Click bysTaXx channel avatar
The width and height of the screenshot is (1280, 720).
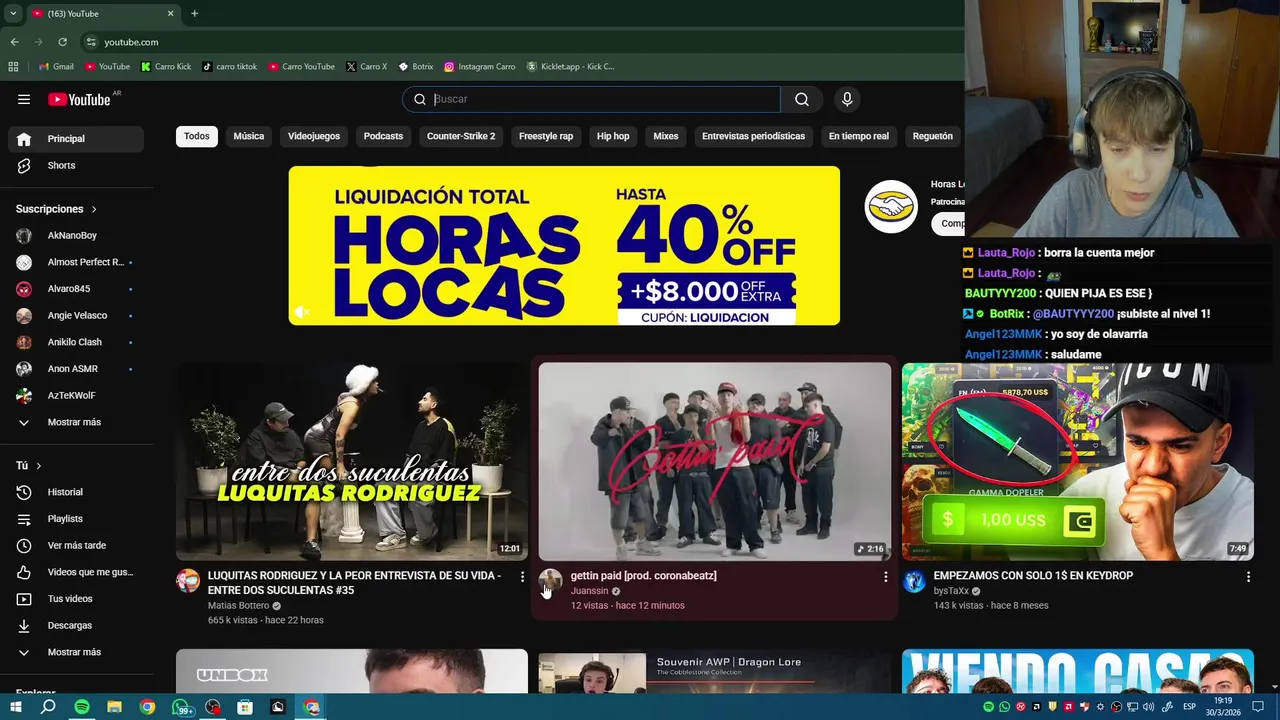click(914, 581)
